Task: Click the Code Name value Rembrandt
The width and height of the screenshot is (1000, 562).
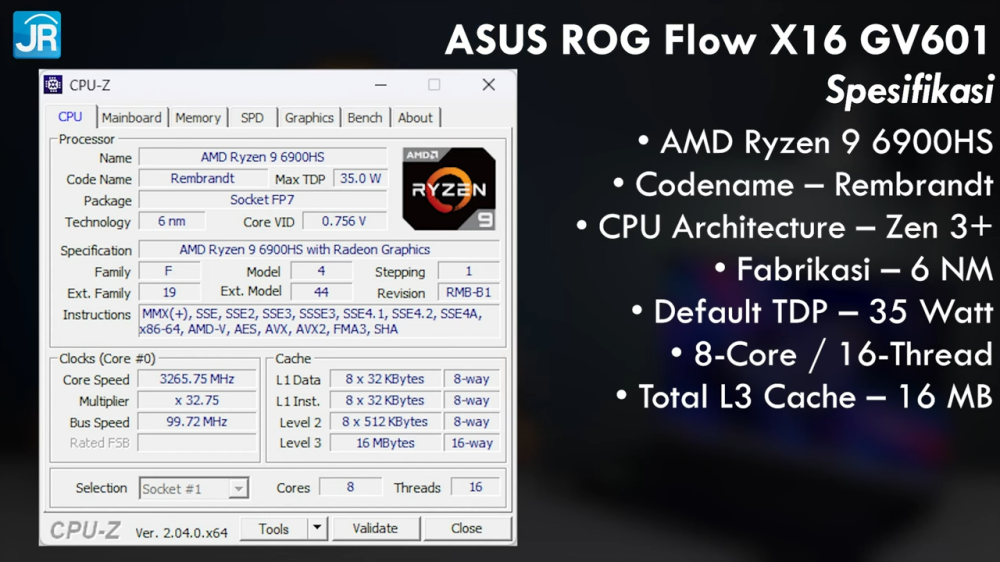Action: (x=202, y=179)
